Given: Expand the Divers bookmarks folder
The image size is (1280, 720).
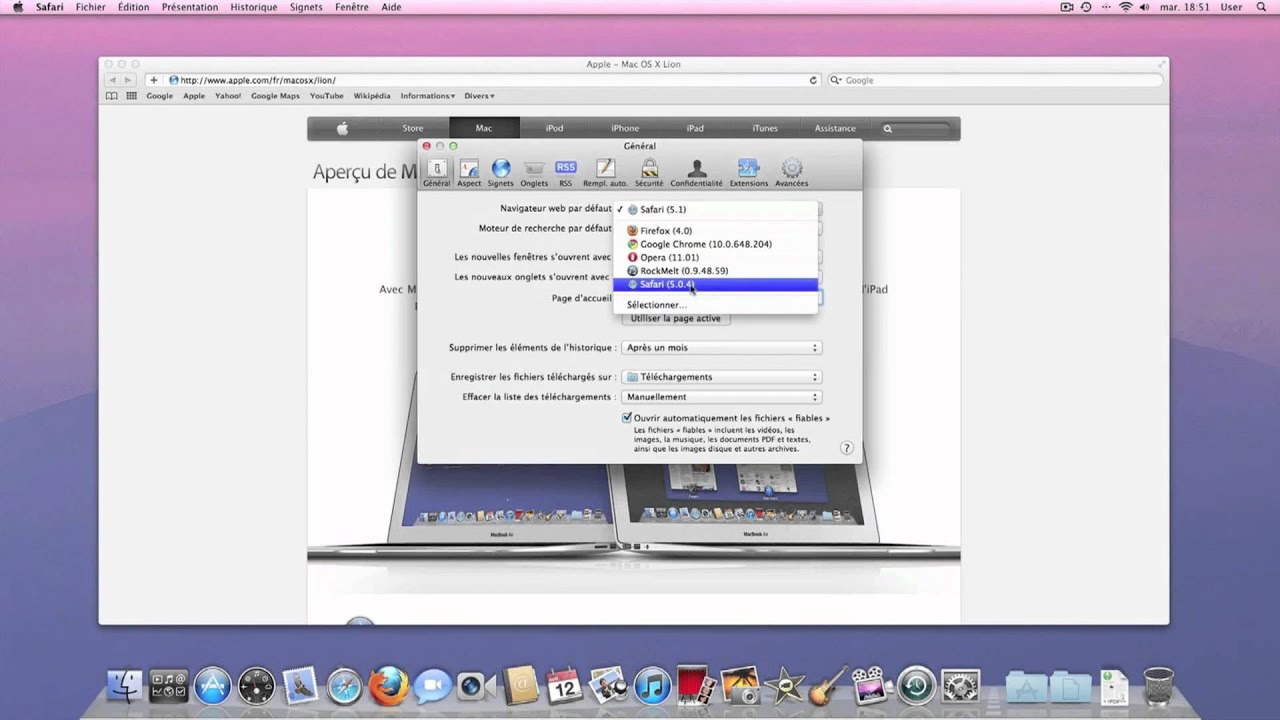Looking at the screenshot, I should (479, 96).
